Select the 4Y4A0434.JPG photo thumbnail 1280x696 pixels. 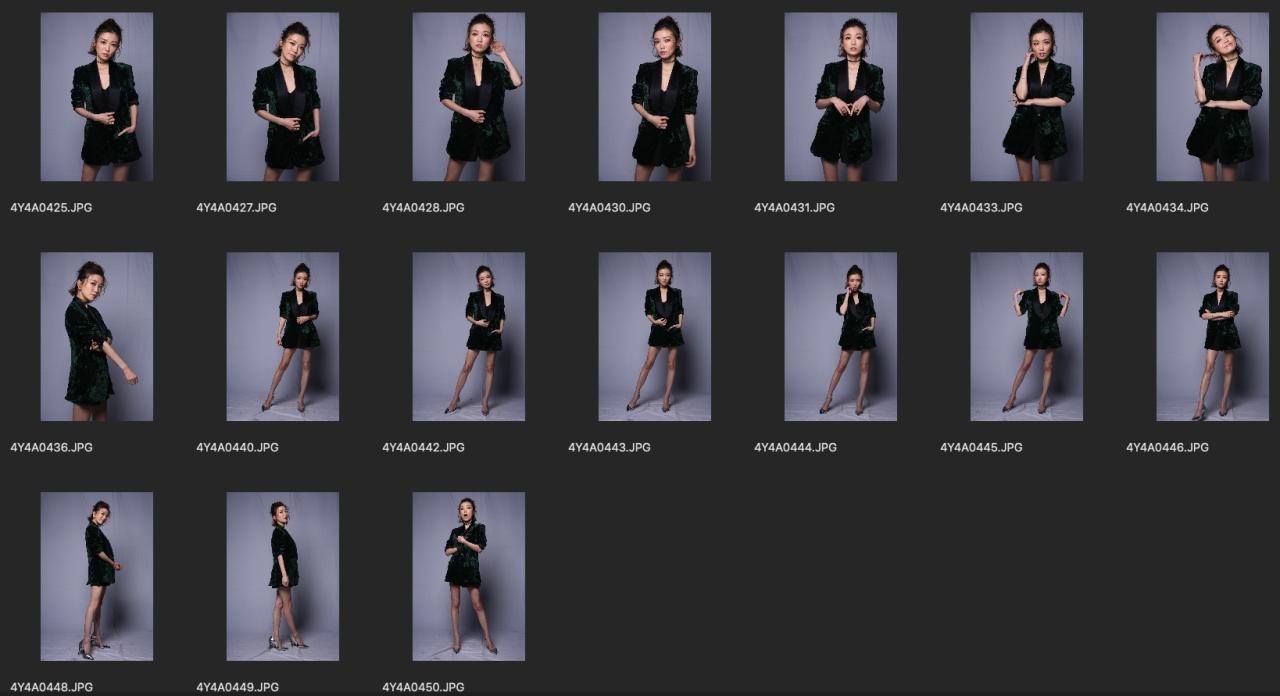(x=1213, y=97)
